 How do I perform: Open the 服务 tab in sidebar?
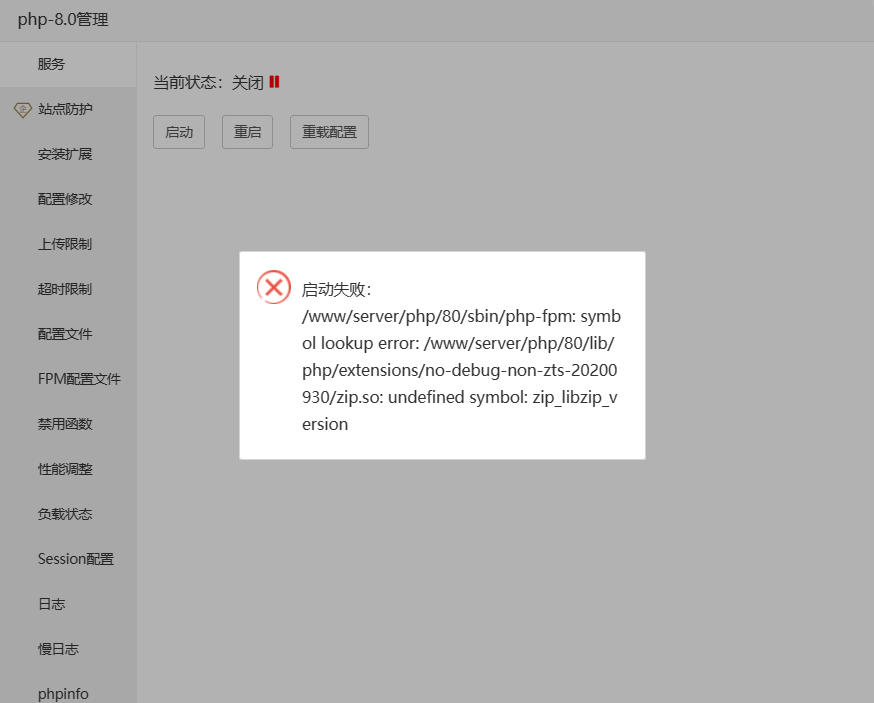tap(68, 64)
